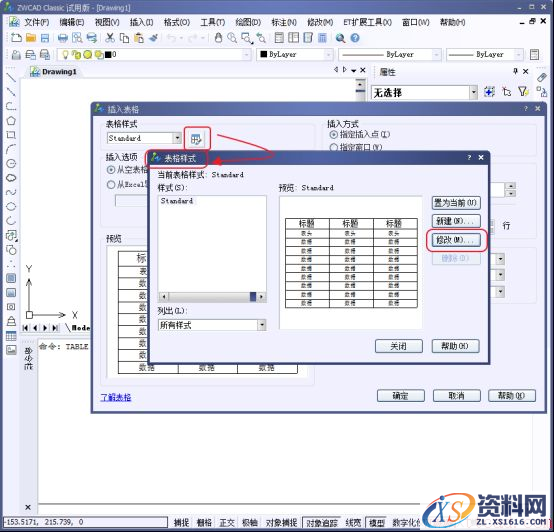Image resolution: width=554 pixels, height=532 pixels.
Task: Select the Hatch tool in left toolbar
Action: (11, 278)
